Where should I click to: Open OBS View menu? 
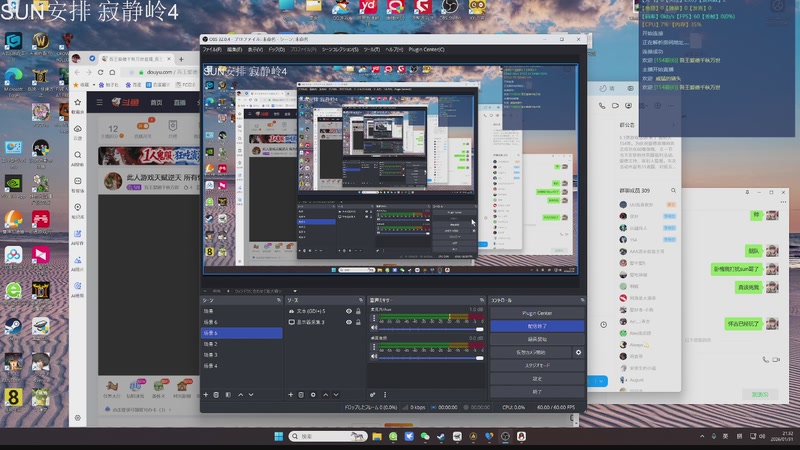pyautogui.click(x=255, y=49)
